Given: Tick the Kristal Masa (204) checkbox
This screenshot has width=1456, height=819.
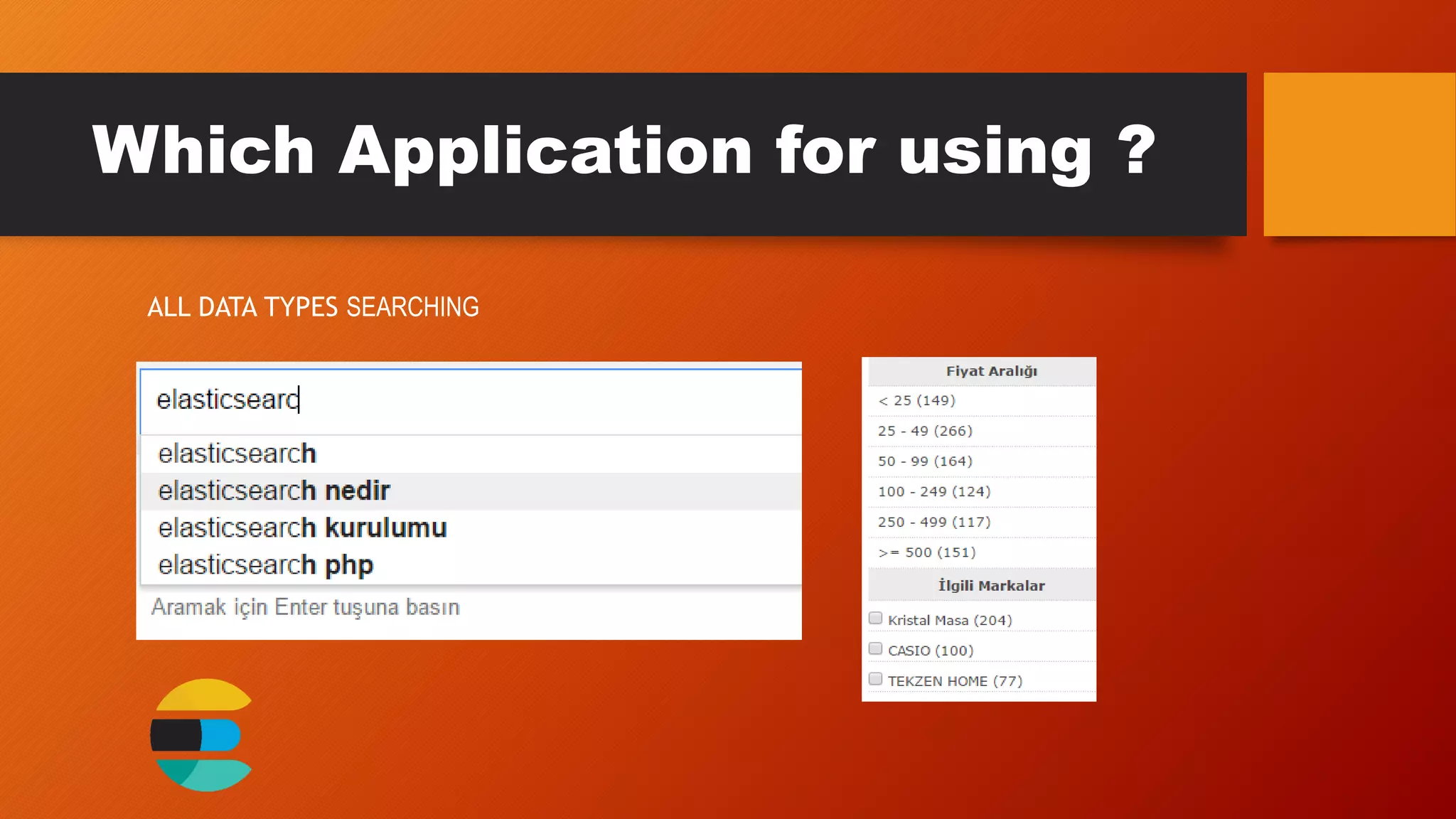Looking at the screenshot, I should point(875,619).
